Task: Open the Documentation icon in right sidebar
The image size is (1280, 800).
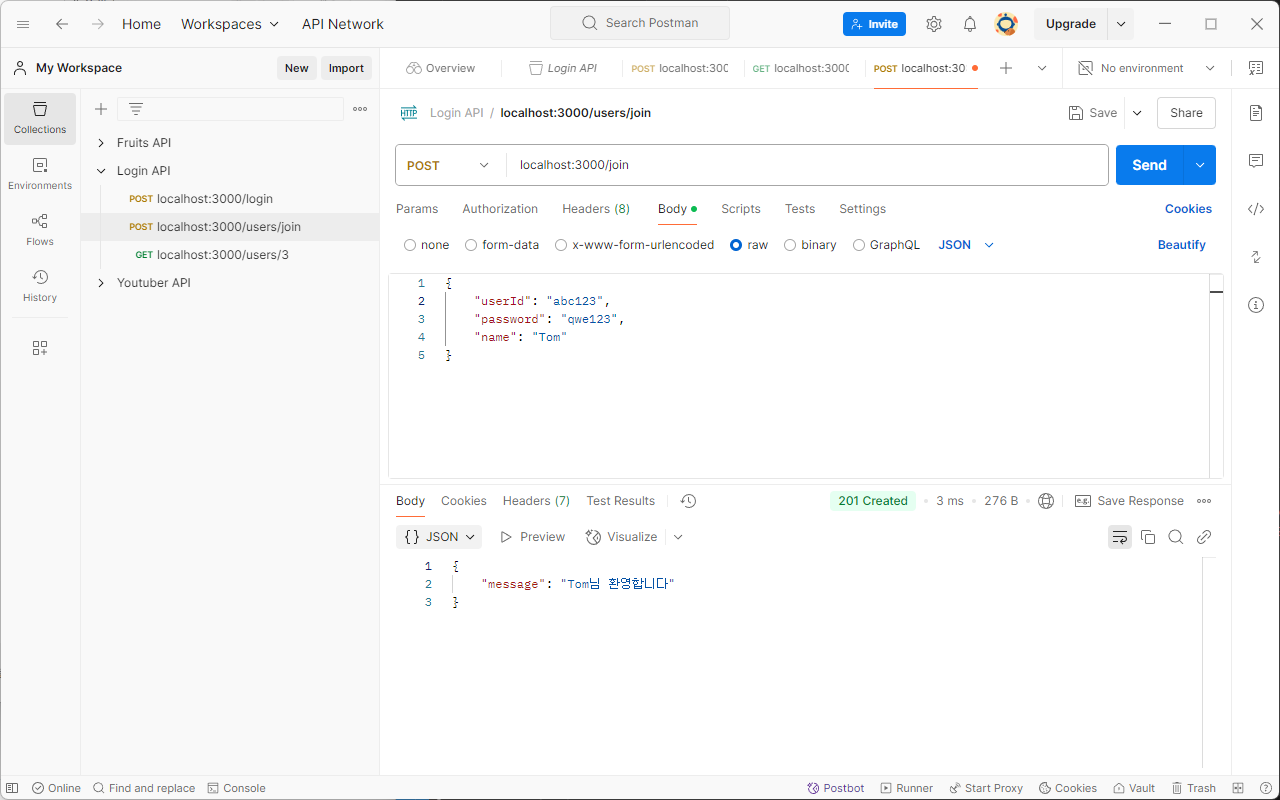Action: (1256, 113)
